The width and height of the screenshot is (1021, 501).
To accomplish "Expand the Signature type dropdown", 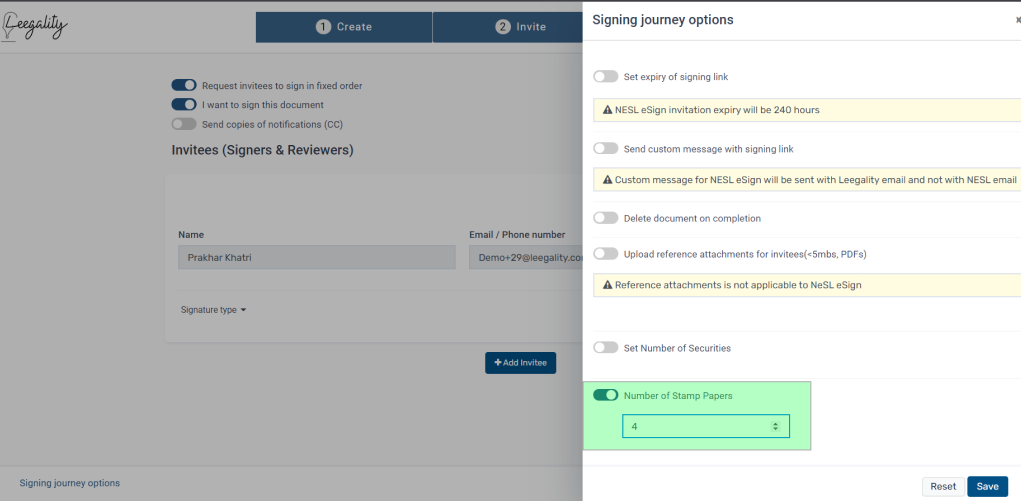I will (x=214, y=310).
